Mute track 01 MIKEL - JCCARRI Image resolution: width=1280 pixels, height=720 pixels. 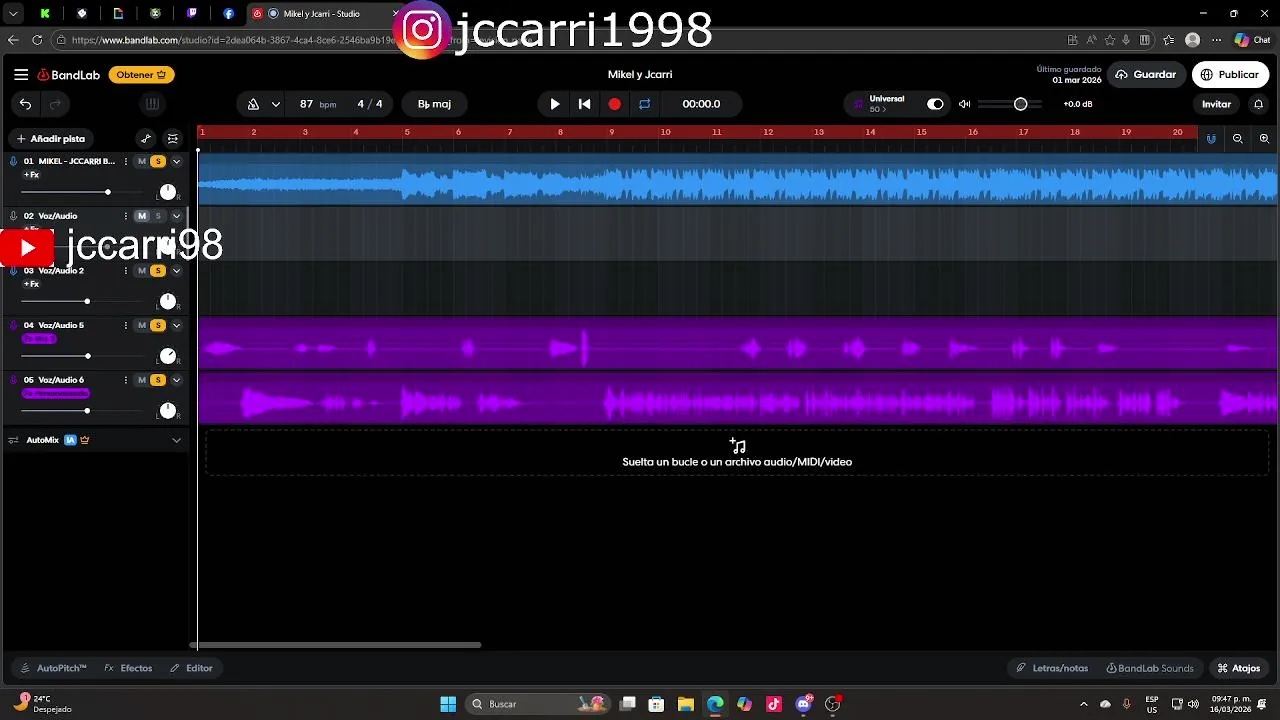pyautogui.click(x=142, y=161)
